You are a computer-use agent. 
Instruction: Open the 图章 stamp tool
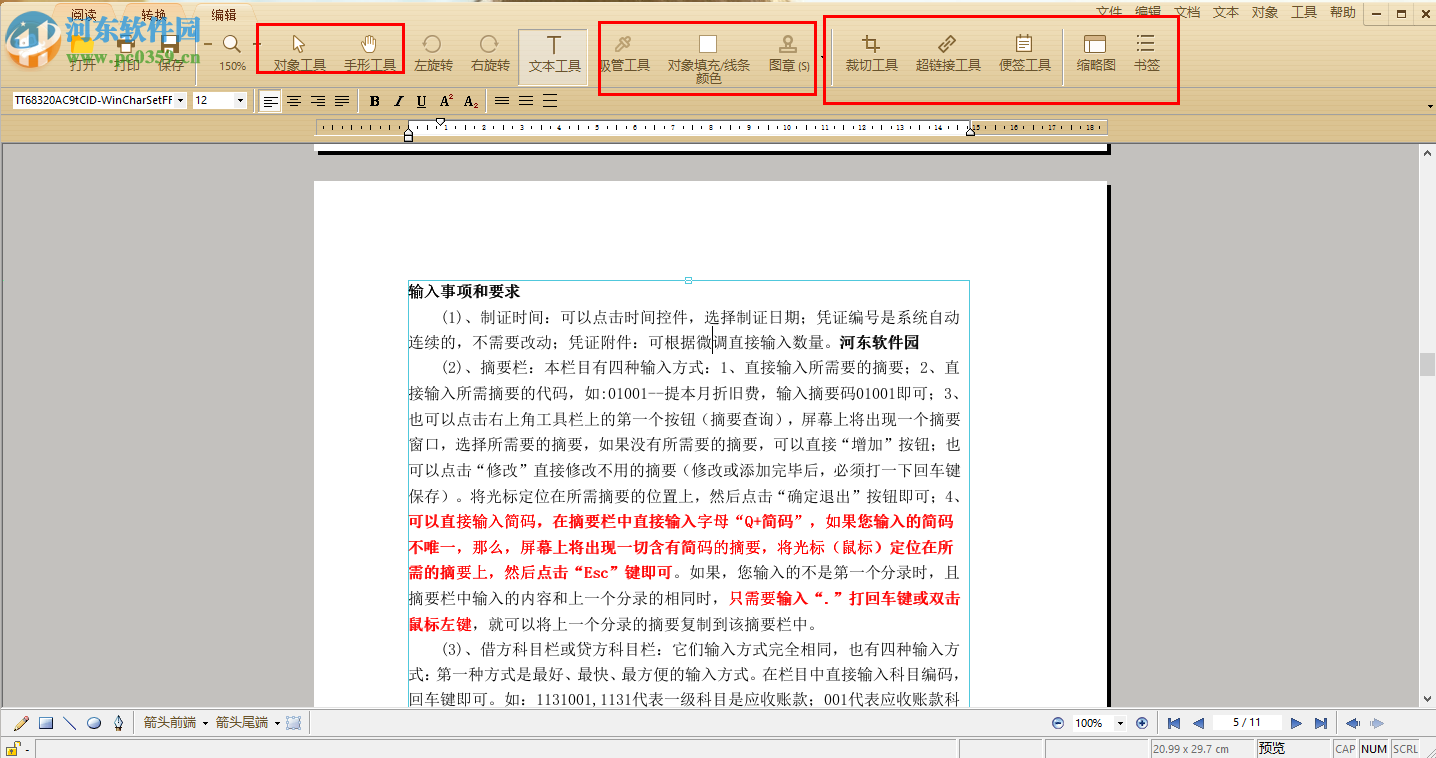tap(789, 52)
